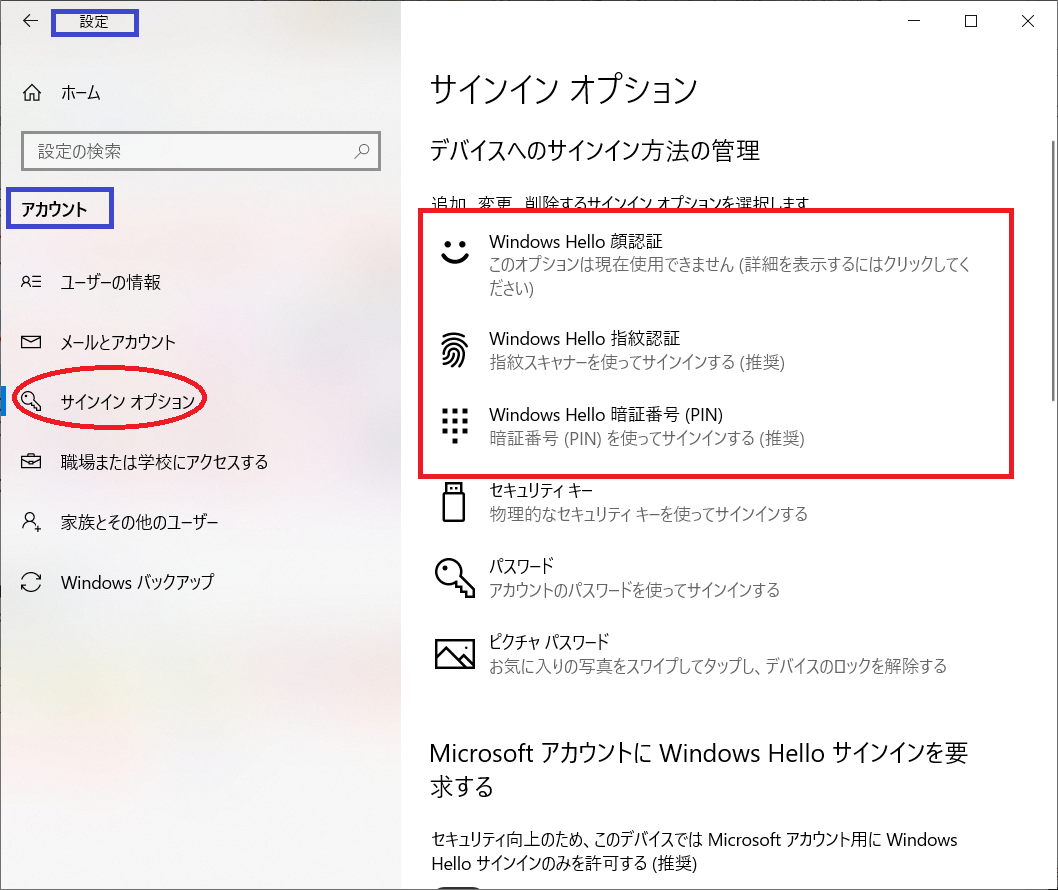Click the briefcase icon for 職場または学校
This screenshot has height=890, width=1058.
(x=31, y=462)
